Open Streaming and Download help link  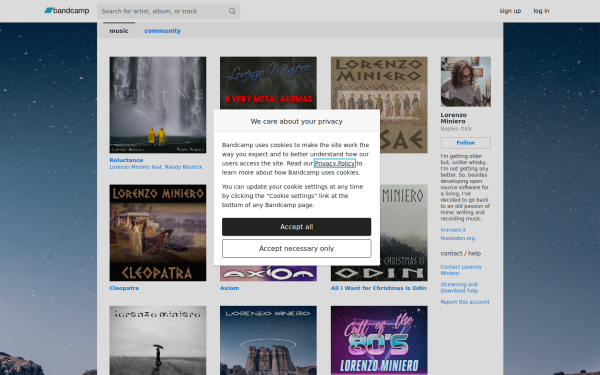point(459,287)
